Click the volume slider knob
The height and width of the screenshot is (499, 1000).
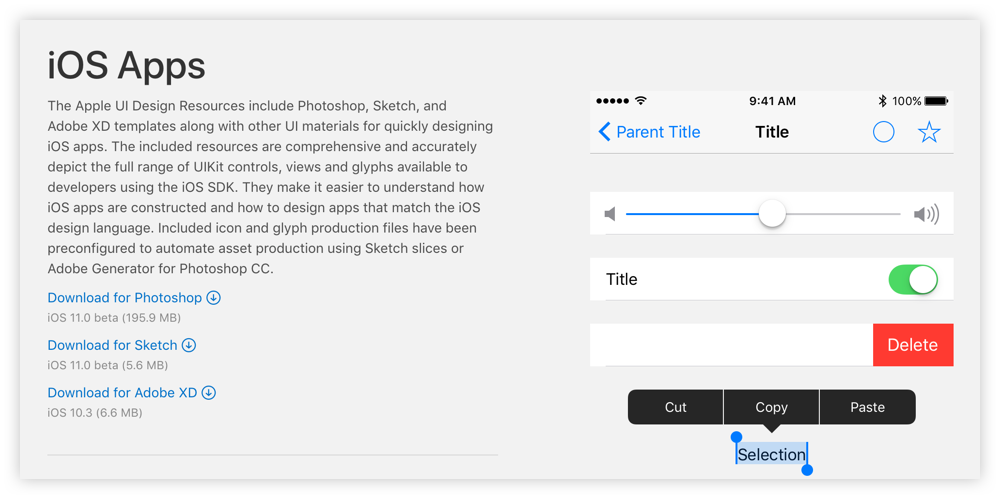tap(772, 214)
